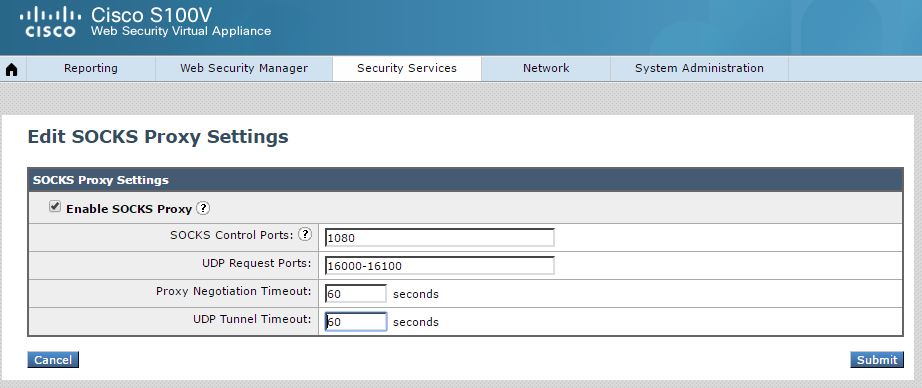Viewport: 922px width, 388px height.
Task: Focus the SOCKS Control Ports field
Action: click(439, 238)
